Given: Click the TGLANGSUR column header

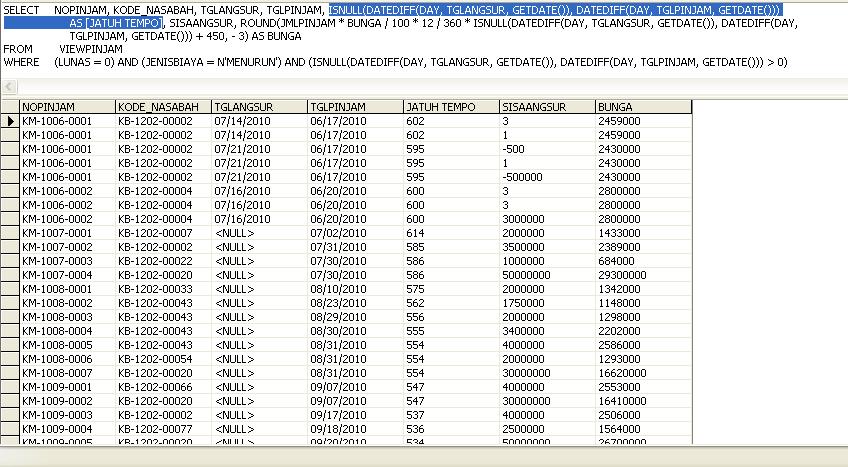Looking at the screenshot, I should [259, 107].
